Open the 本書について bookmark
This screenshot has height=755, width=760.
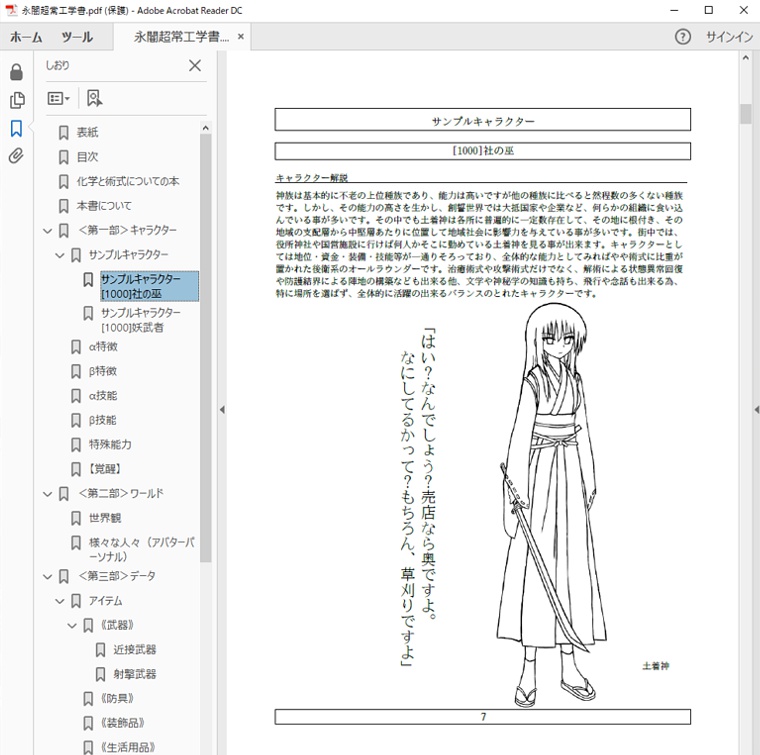click(104, 206)
